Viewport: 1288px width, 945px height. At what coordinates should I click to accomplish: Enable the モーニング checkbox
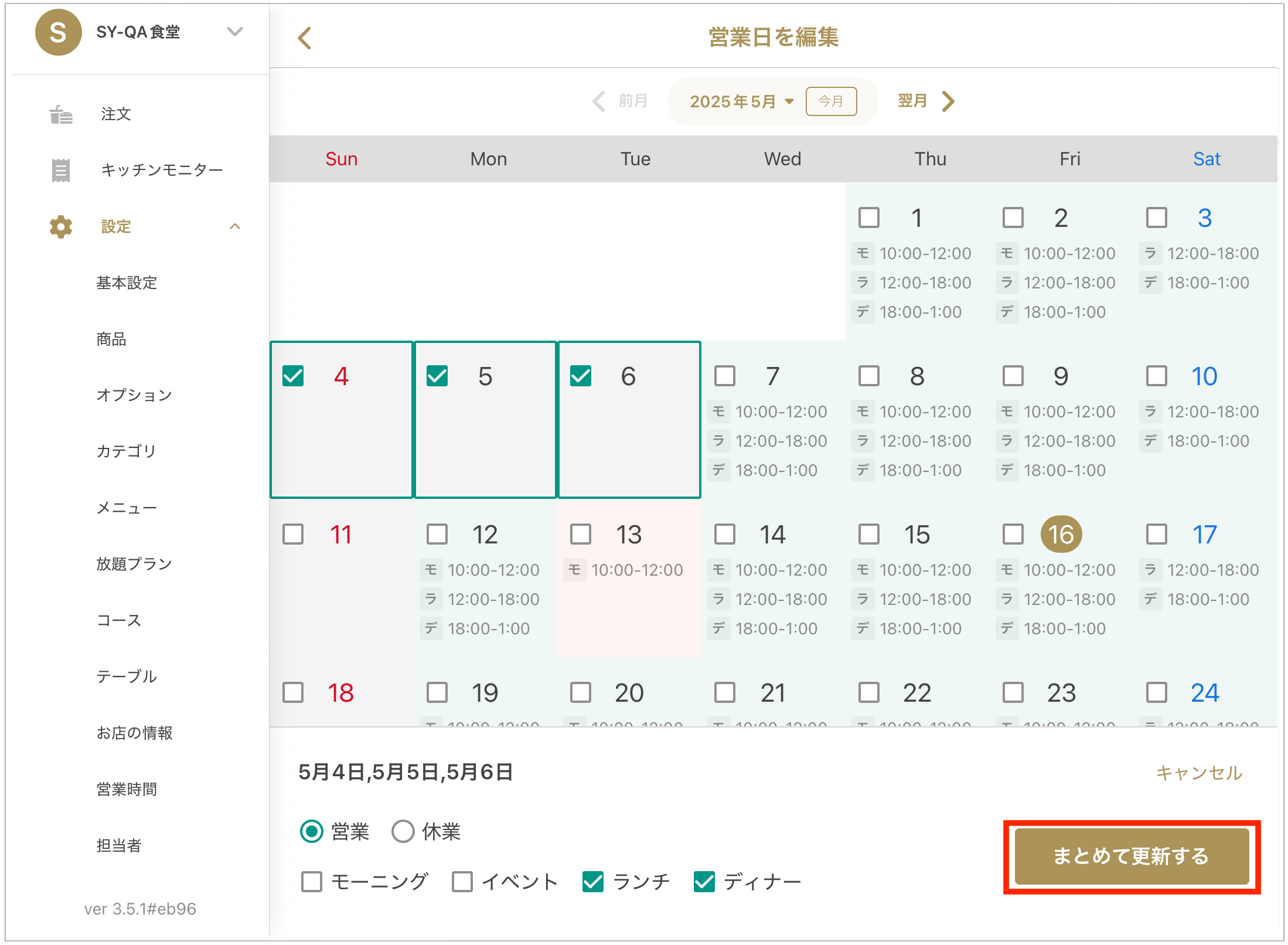312,882
